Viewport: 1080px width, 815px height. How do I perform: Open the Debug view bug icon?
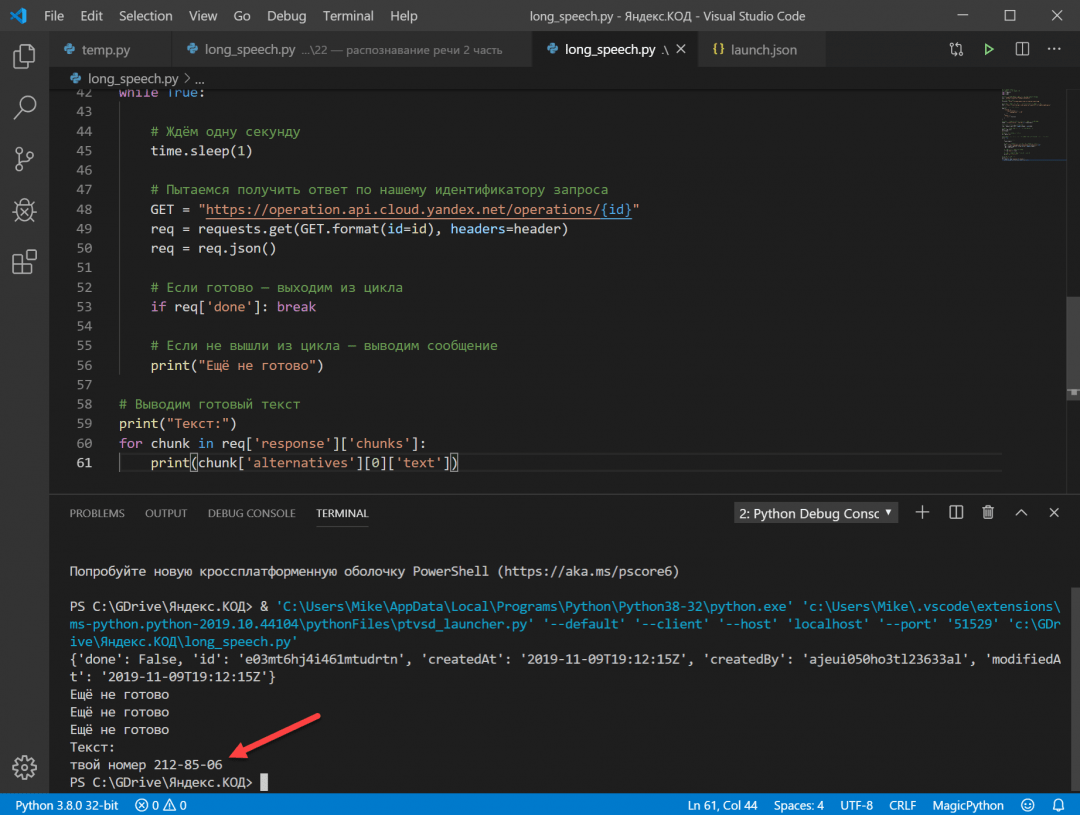click(x=24, y=211)
